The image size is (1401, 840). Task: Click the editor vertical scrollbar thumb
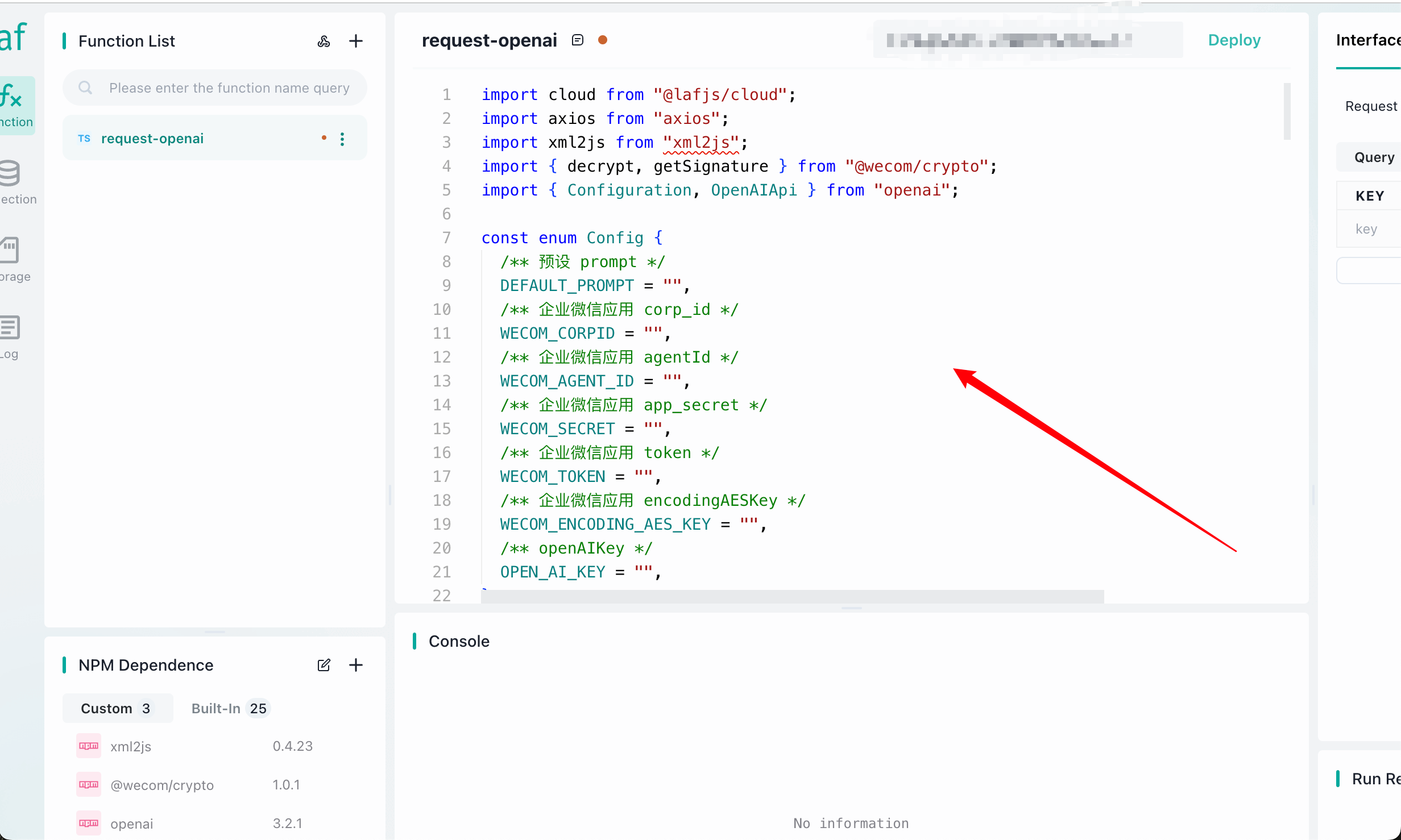[1287, 111]
